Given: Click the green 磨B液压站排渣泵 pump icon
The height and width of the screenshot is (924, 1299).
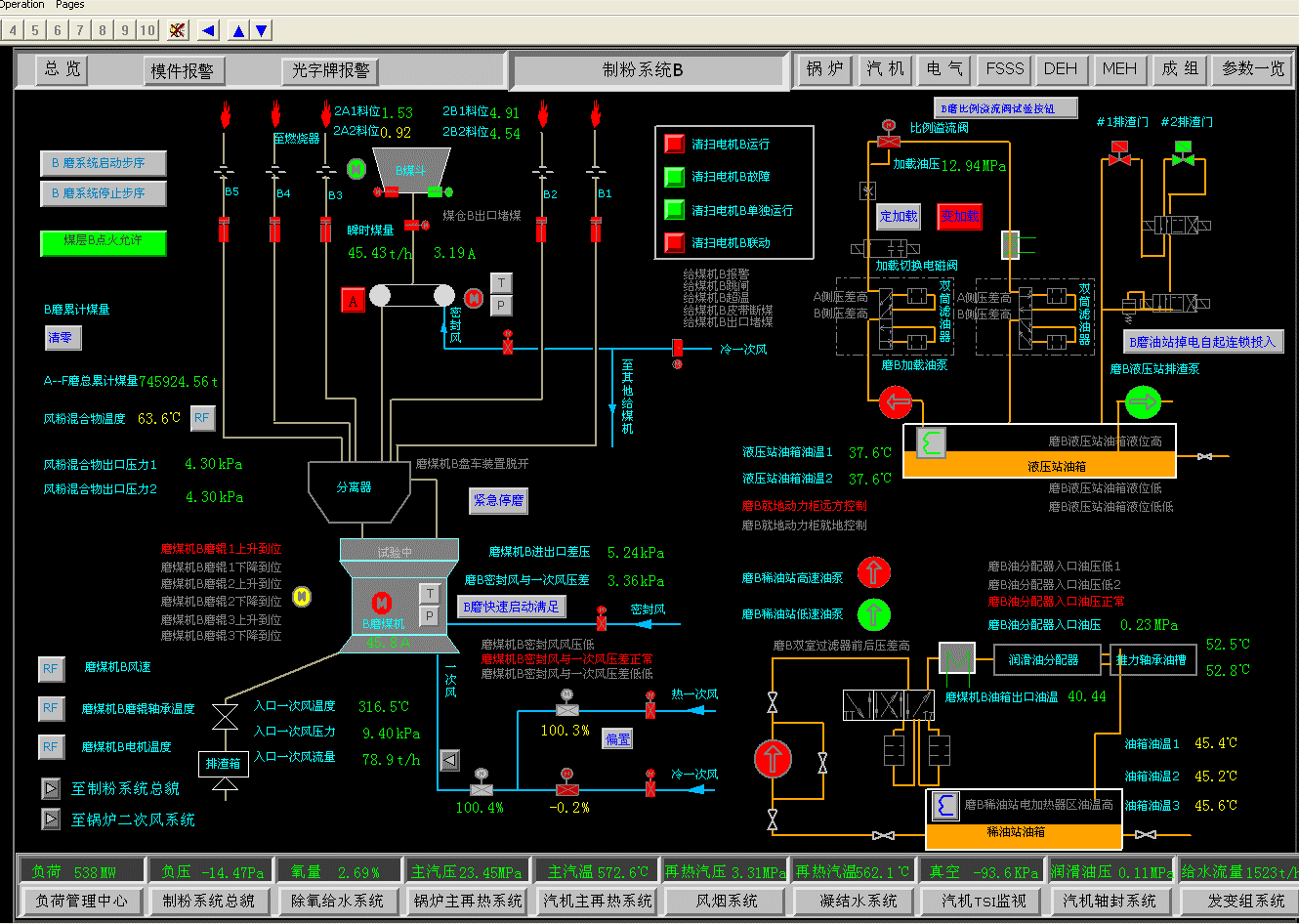Looking at the screenshot, I should (x=1143, y=401).
